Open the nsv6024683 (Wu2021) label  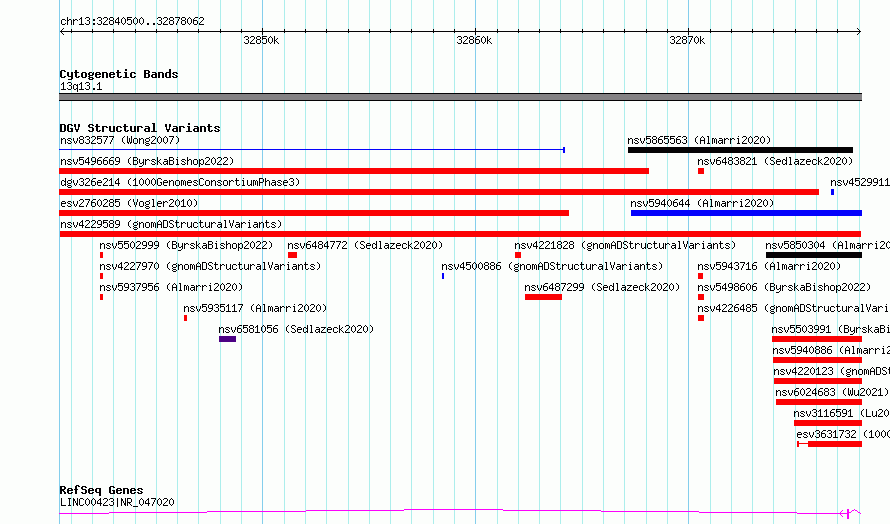(832, 392)
